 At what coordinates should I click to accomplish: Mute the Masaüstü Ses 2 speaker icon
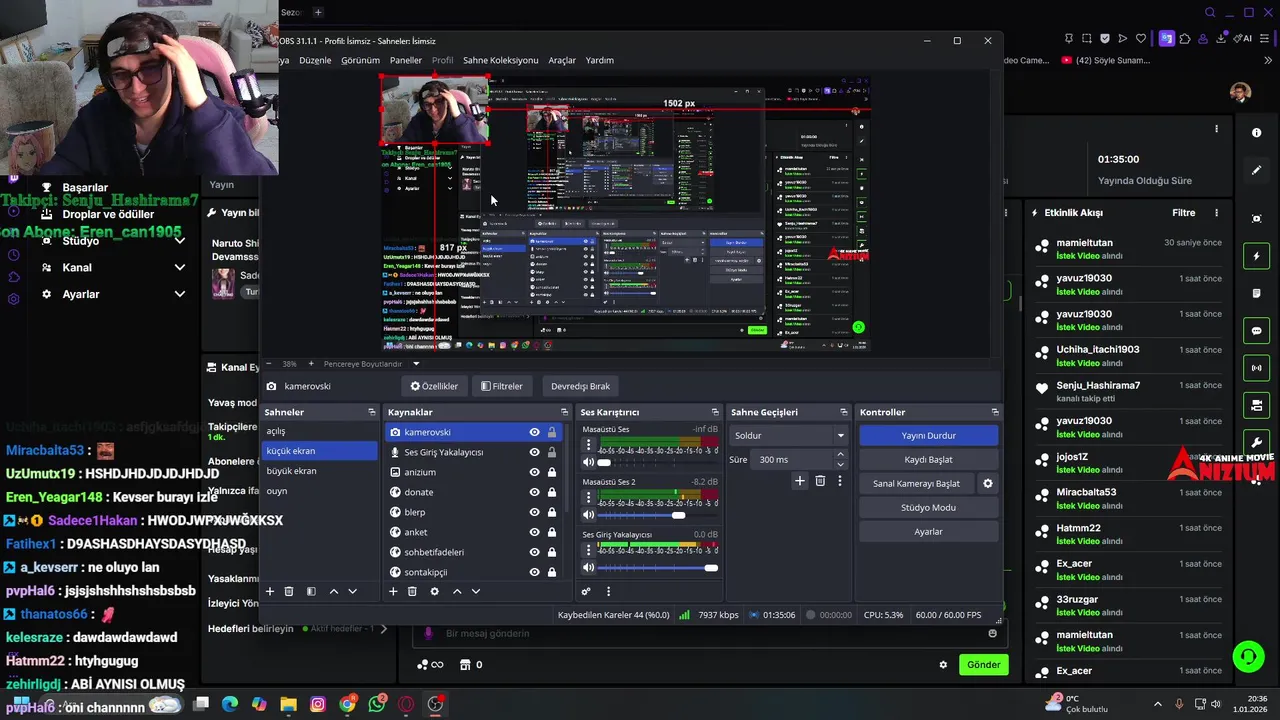[x=588, y=515]
